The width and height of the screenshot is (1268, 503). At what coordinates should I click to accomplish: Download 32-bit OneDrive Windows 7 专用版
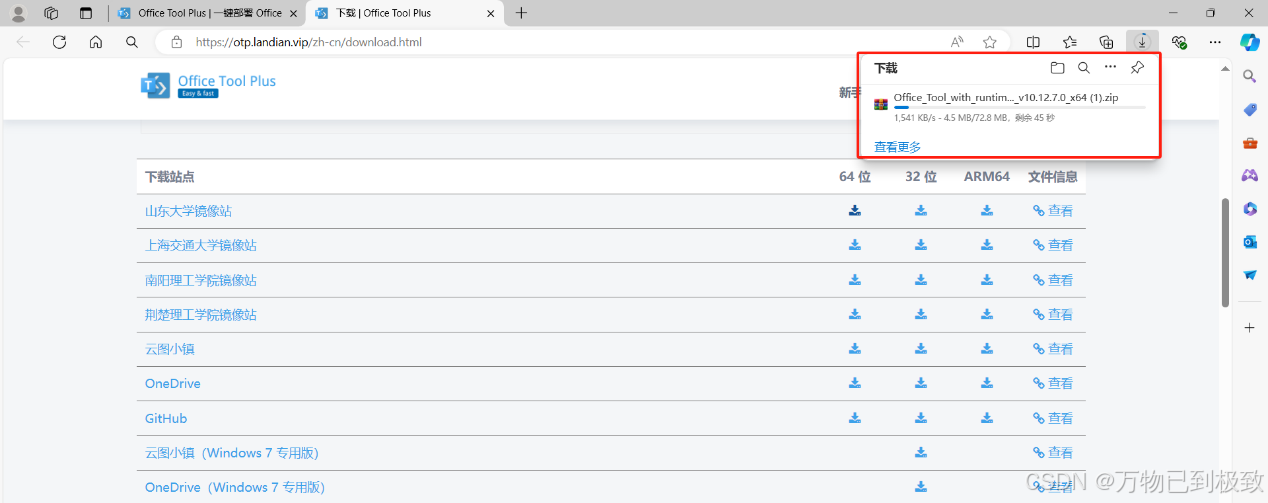pos(921,487)
